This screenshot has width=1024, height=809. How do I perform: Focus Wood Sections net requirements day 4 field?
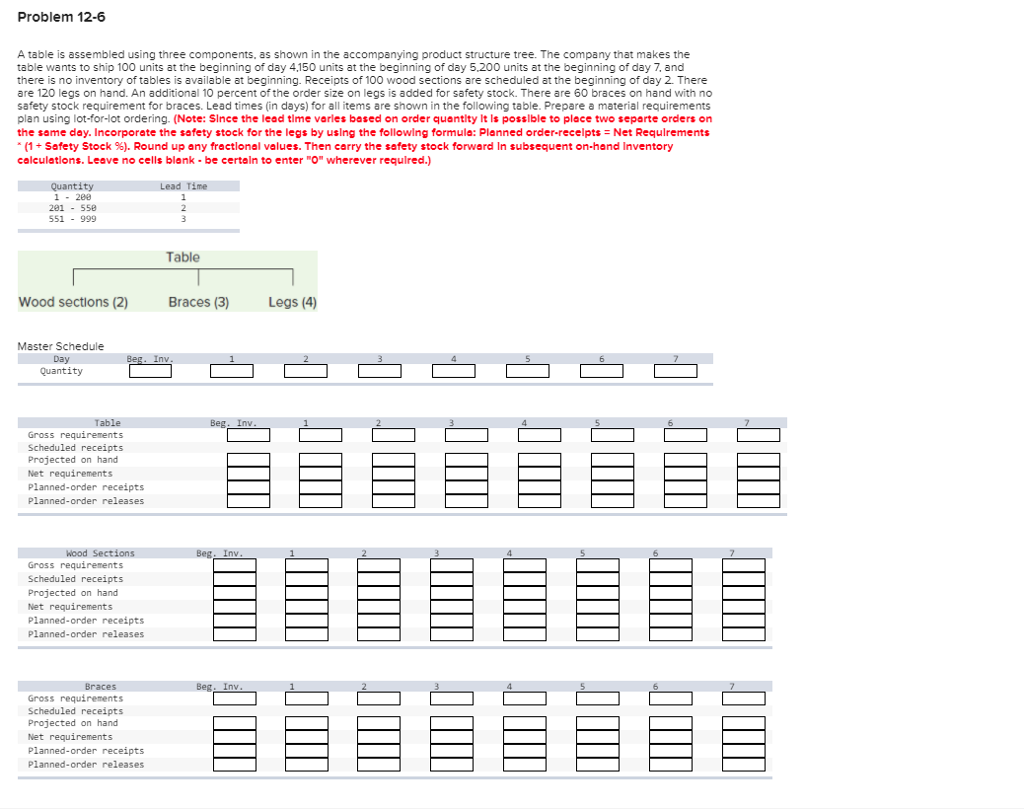(x=525, y=607)
